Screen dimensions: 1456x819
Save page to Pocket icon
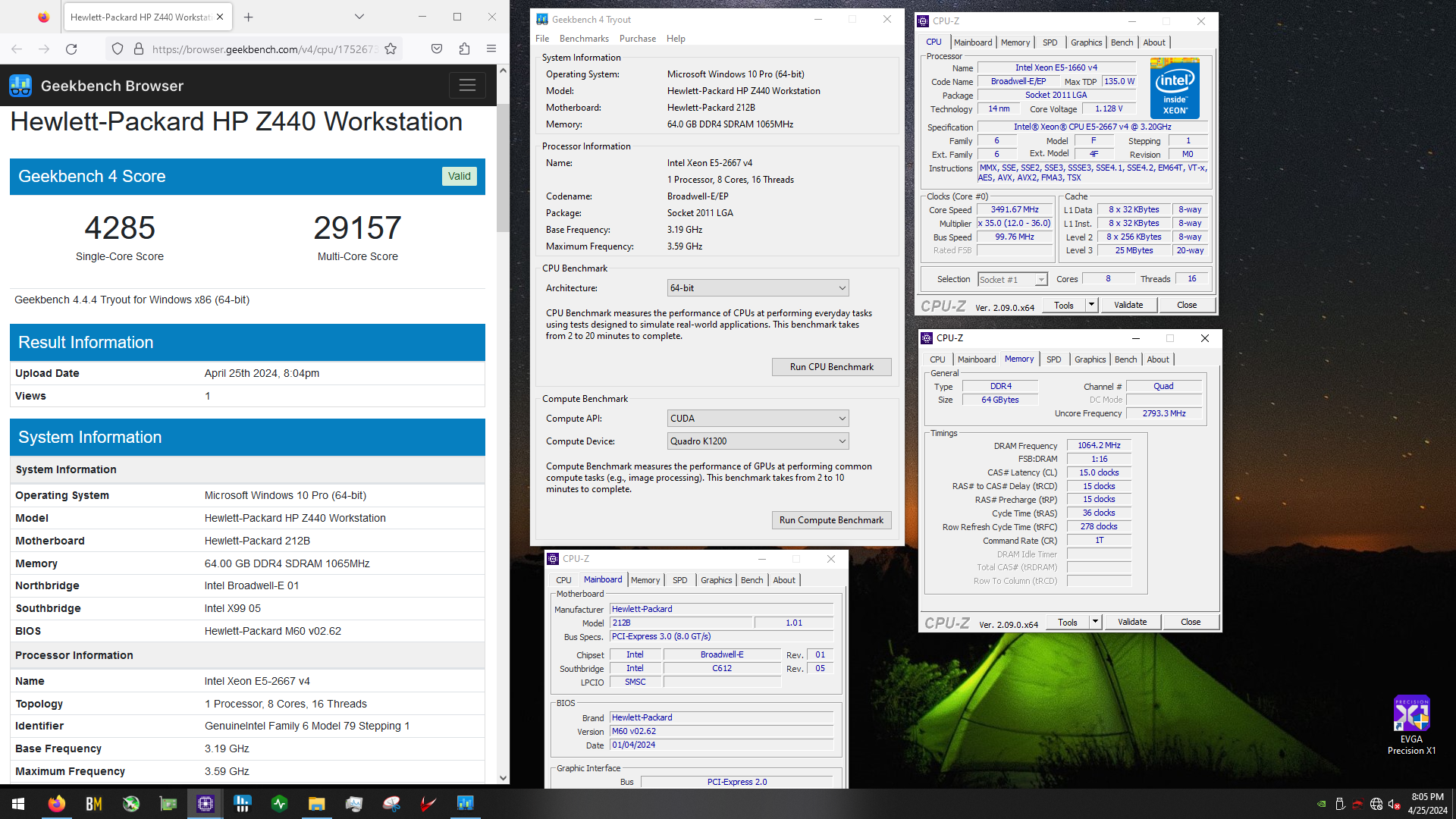click(437, 49)
